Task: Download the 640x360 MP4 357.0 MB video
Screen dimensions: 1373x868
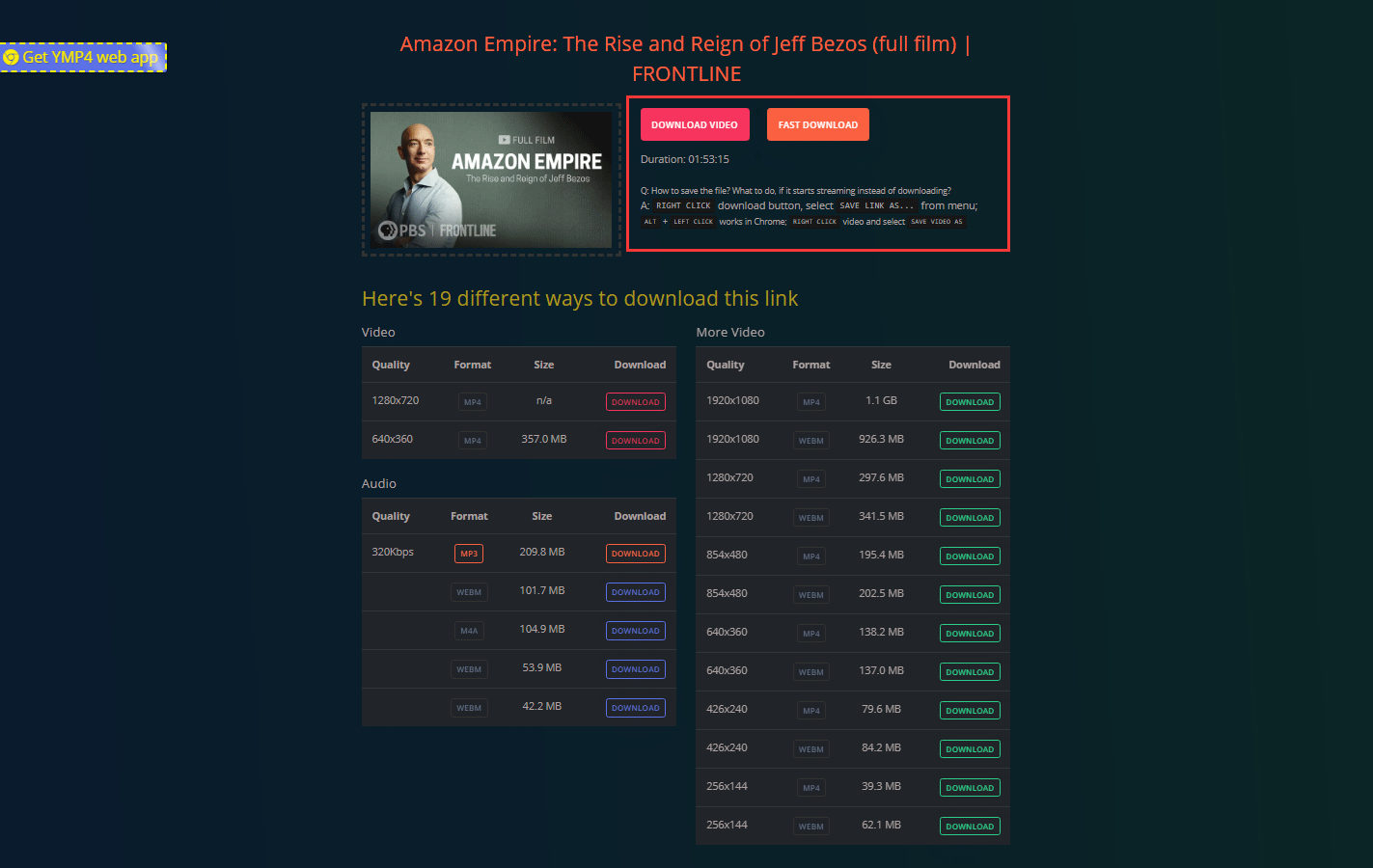Action: (x=636, y=441)
